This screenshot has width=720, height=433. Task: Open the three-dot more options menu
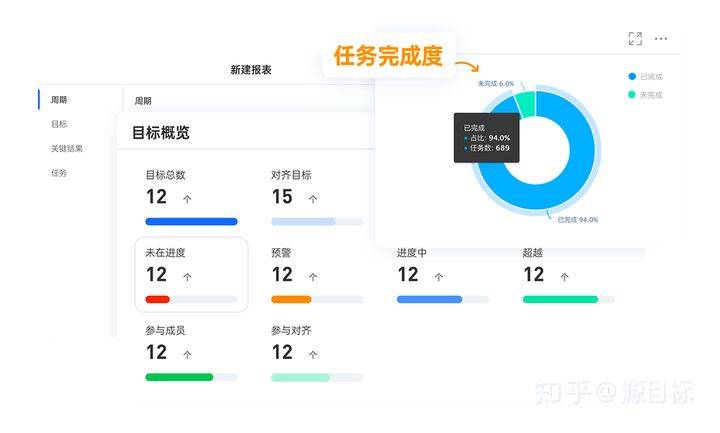point(661,39)
